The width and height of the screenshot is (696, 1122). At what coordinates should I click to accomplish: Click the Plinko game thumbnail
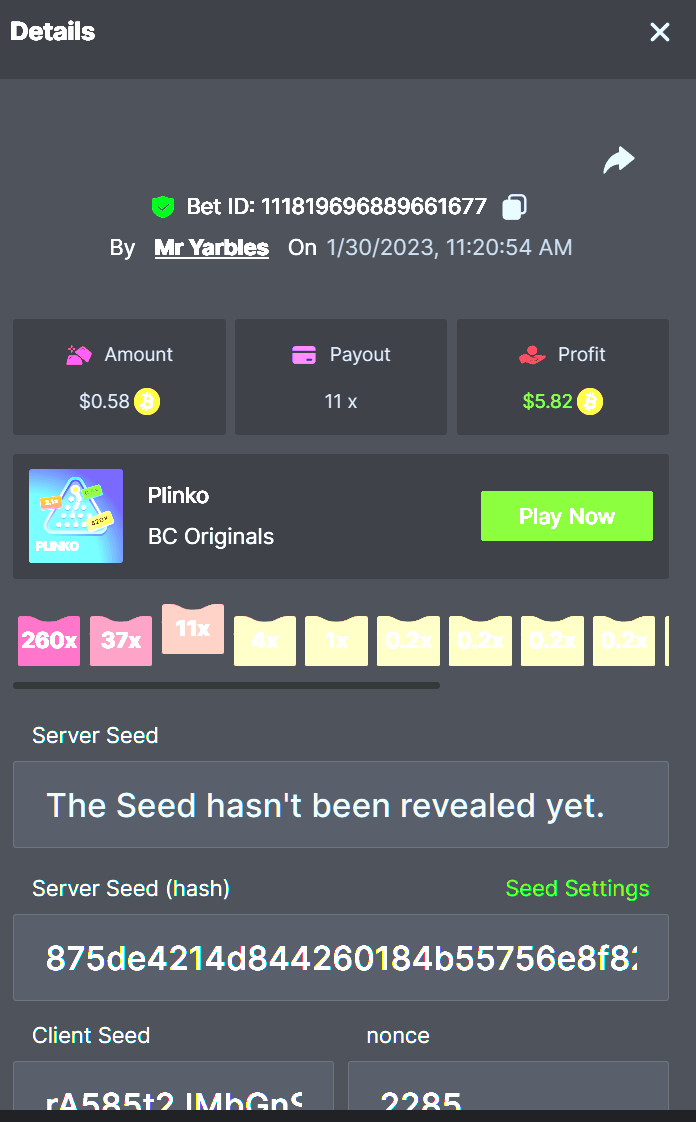76,516
